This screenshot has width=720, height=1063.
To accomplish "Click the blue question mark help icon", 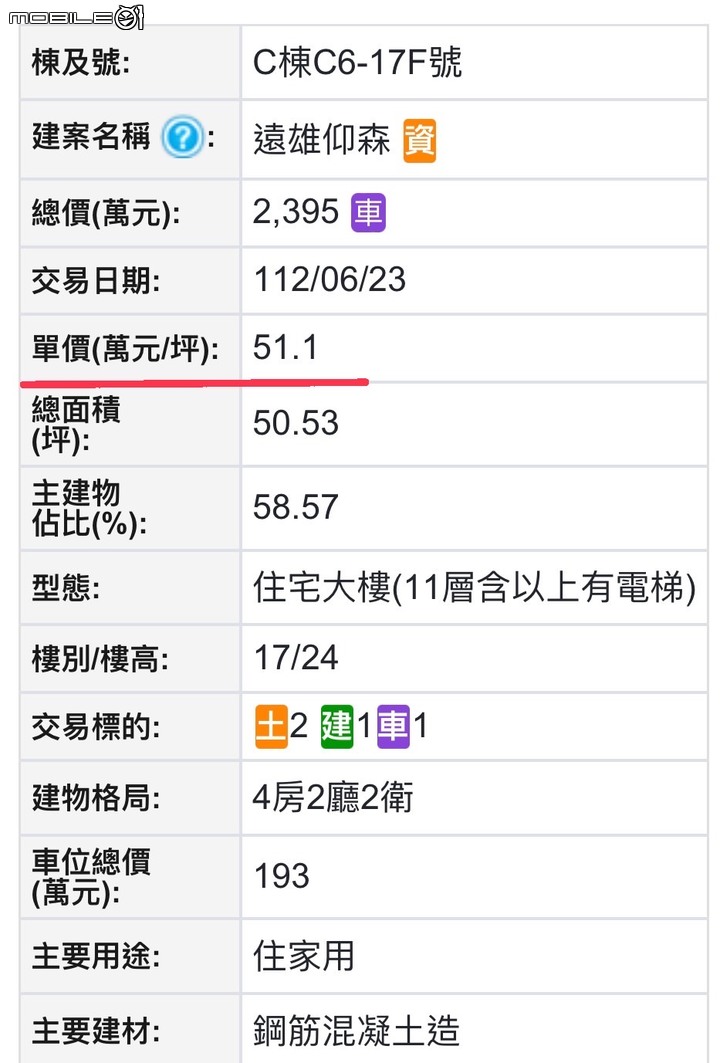I will pos(182,137).
